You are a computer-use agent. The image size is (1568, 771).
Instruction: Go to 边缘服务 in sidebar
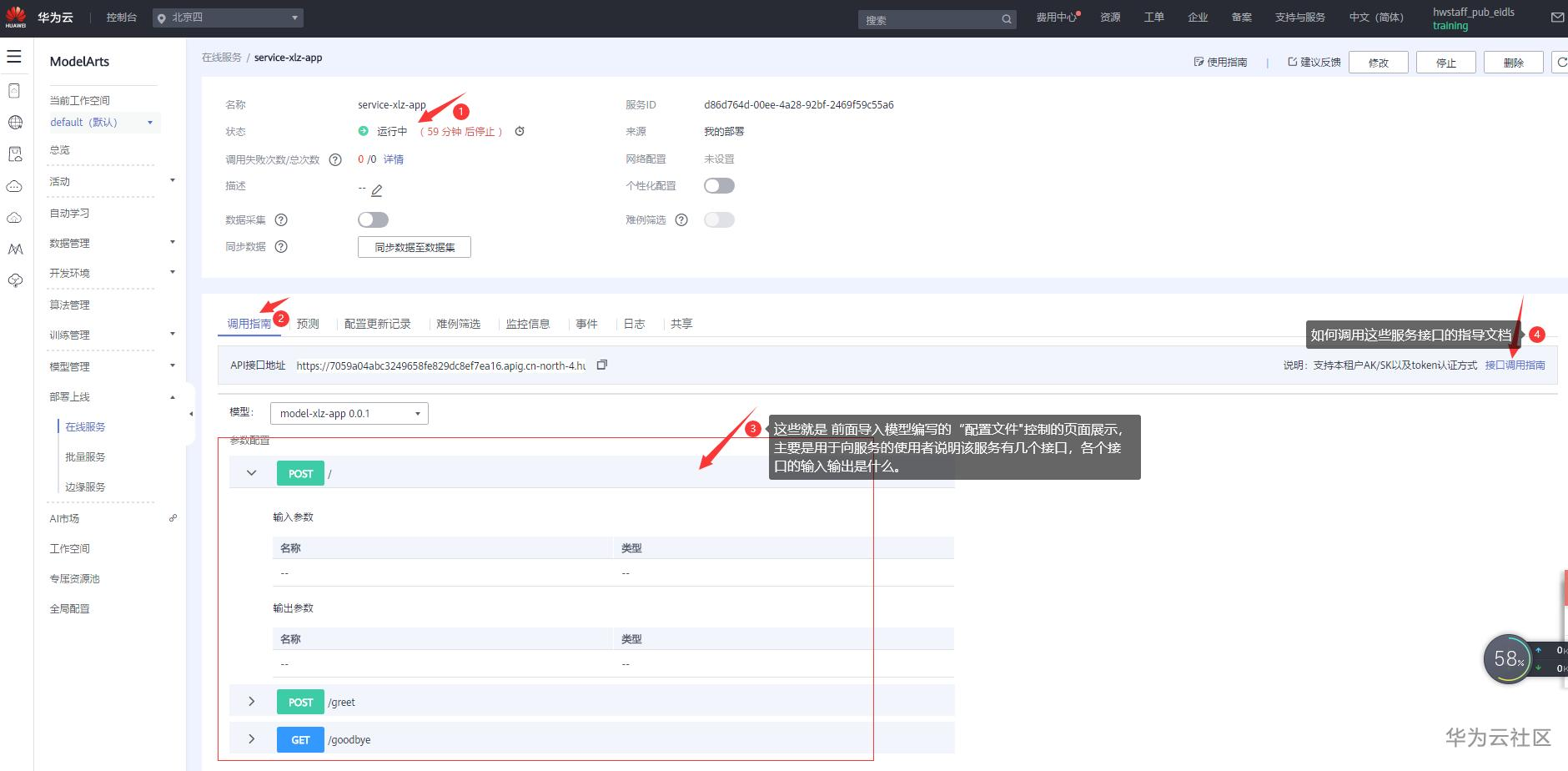tap(85, 487)
